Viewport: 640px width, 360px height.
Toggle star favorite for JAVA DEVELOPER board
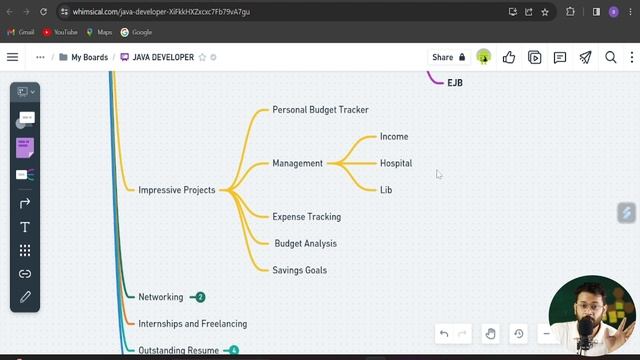[x=202, y=58]
